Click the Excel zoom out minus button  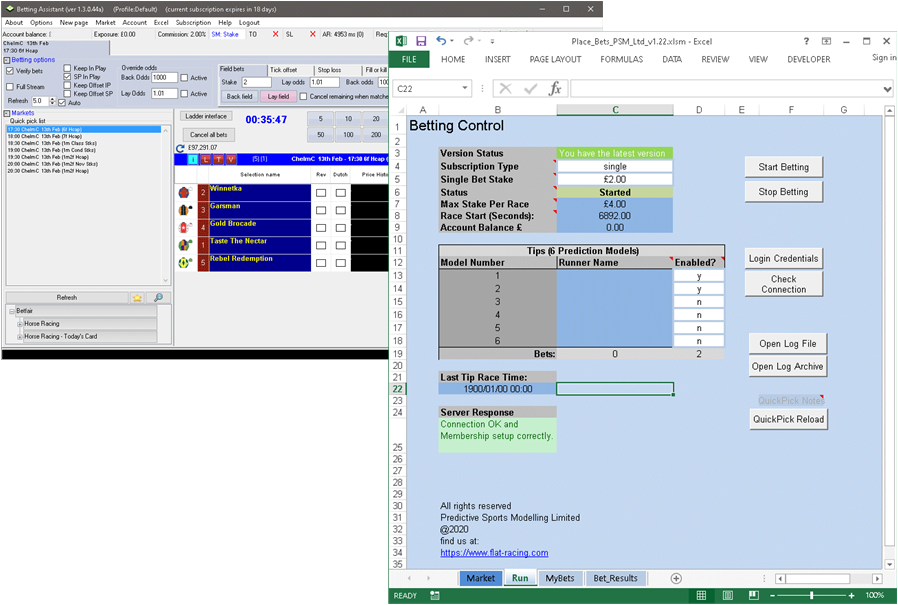(773, 596)
